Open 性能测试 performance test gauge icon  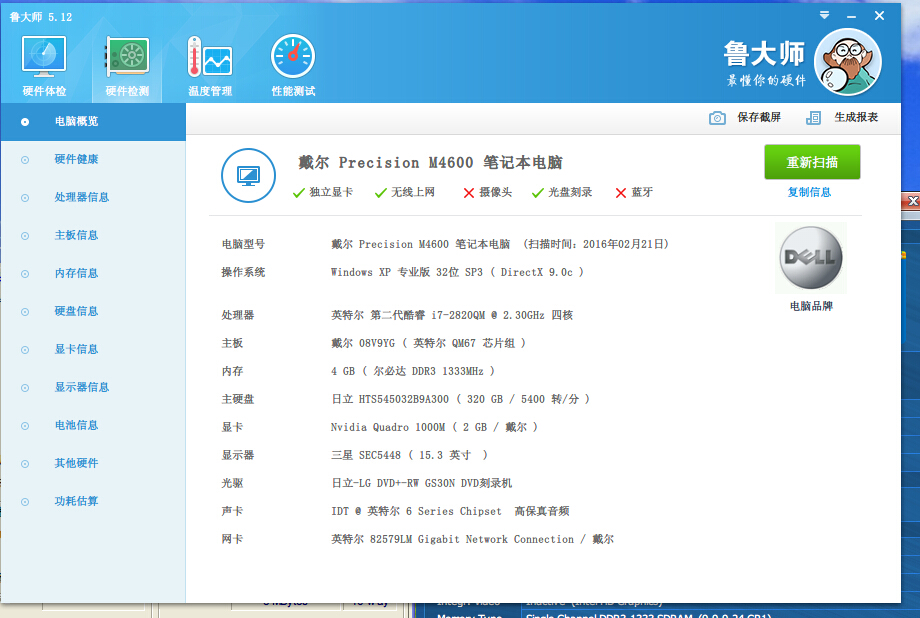point(293,58)
